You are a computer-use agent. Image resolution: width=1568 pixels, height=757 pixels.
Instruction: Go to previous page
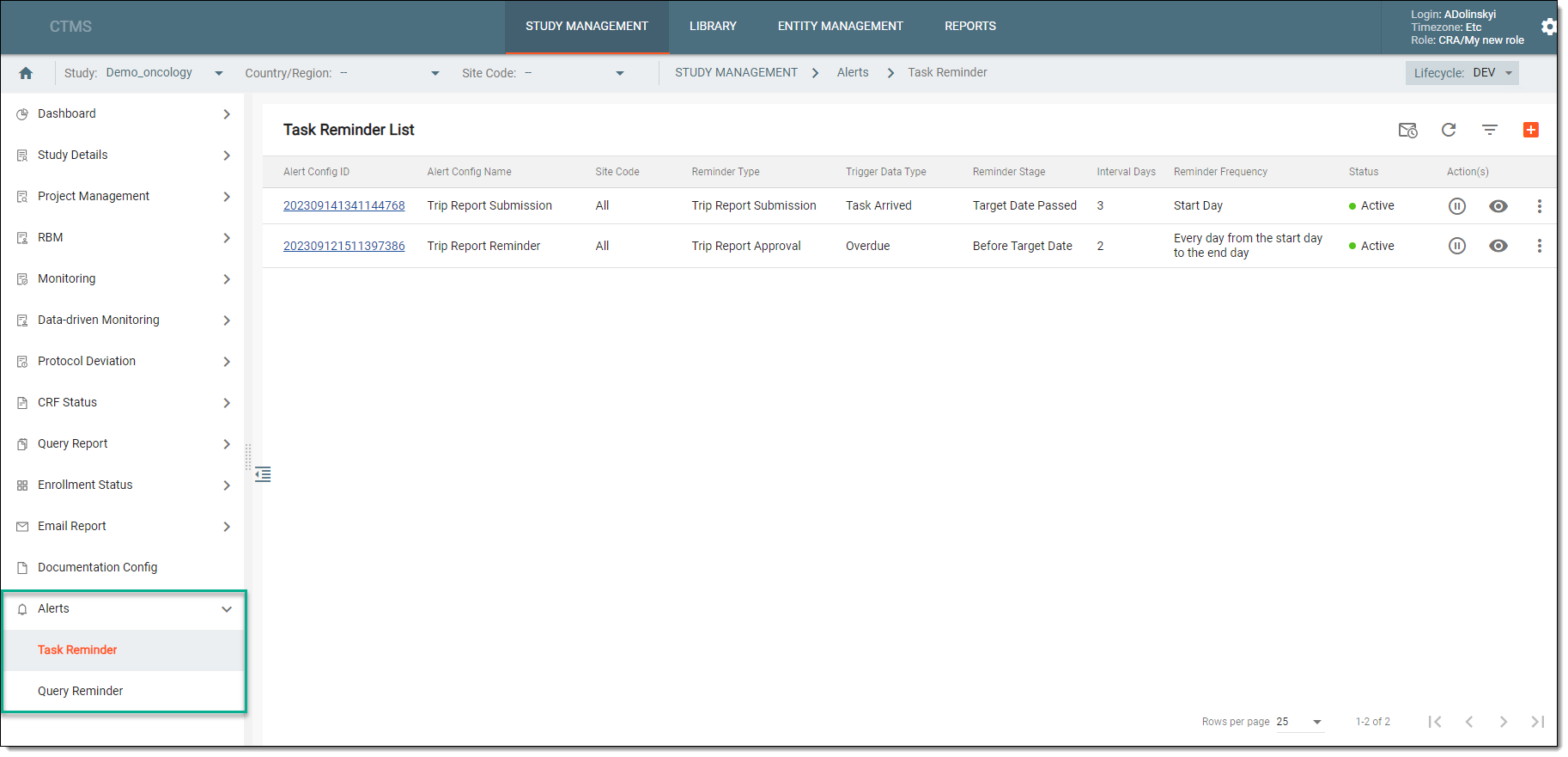pos(1469,722)
